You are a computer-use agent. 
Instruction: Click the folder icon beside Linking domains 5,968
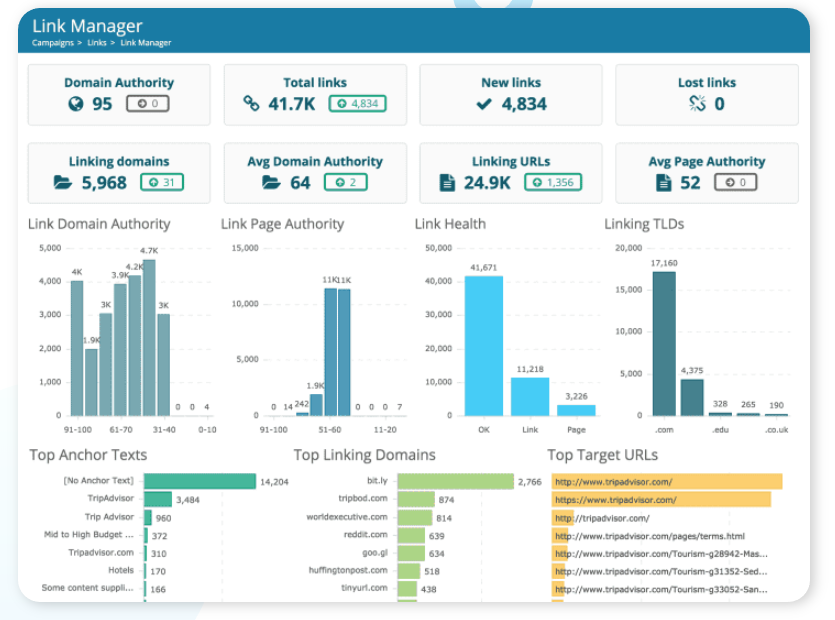[x=62, y=183]
